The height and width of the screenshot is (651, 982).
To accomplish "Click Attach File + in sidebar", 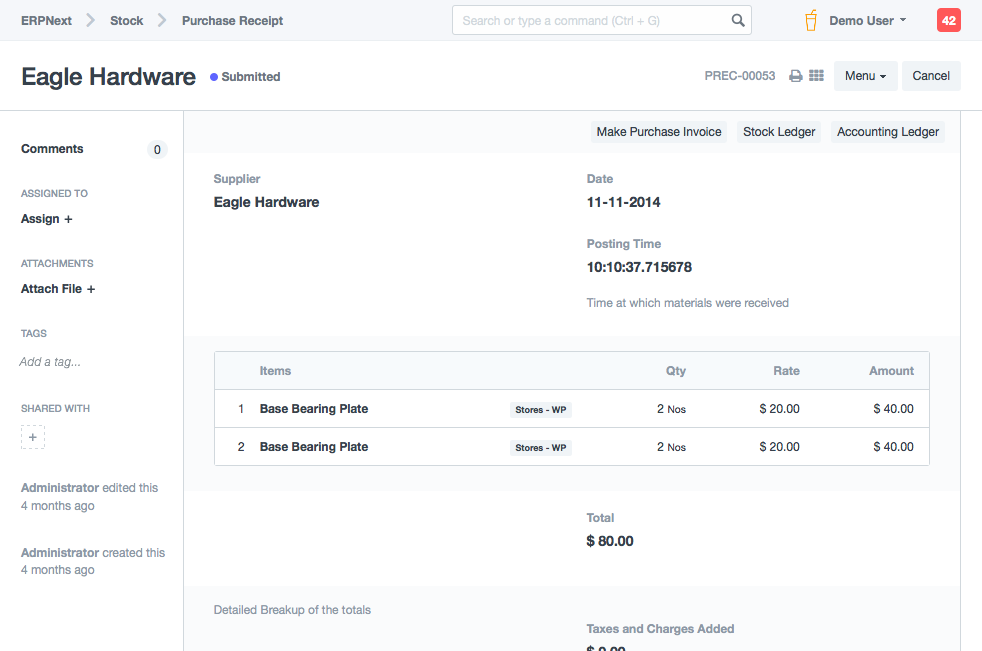I will click(58, 289).
